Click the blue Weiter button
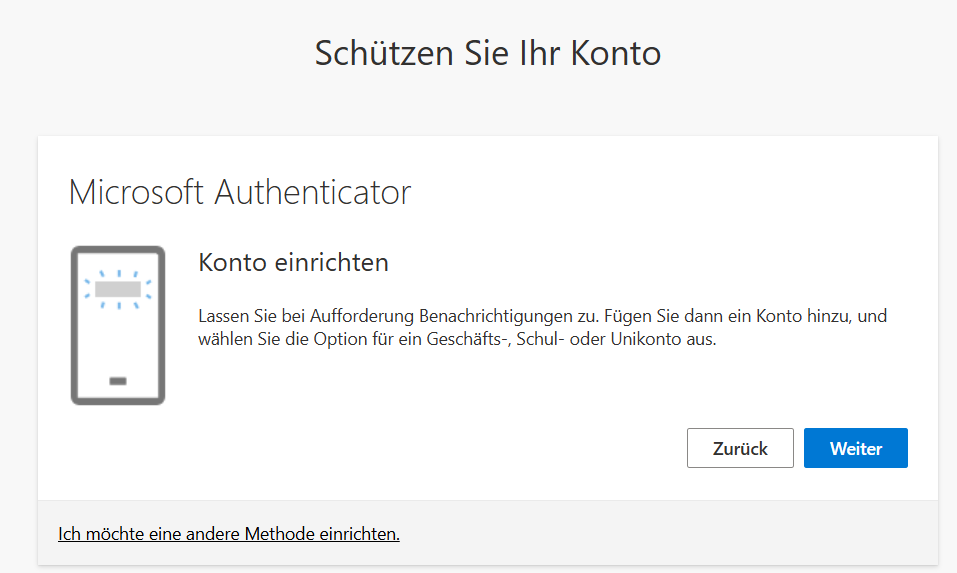Screen dimensions: 957x573 click(855, 448)
